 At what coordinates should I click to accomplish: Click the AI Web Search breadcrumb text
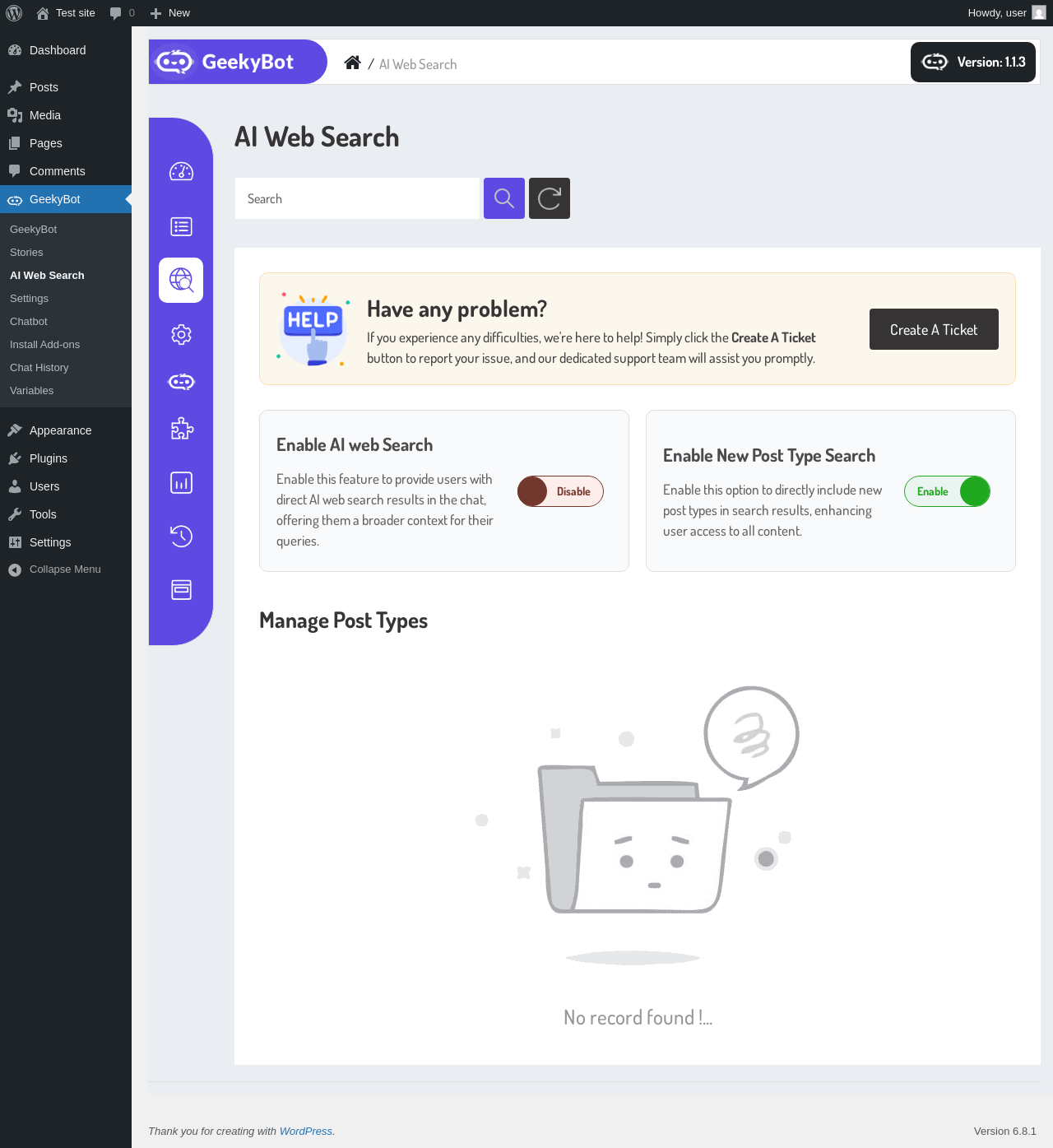pos(418,64)
